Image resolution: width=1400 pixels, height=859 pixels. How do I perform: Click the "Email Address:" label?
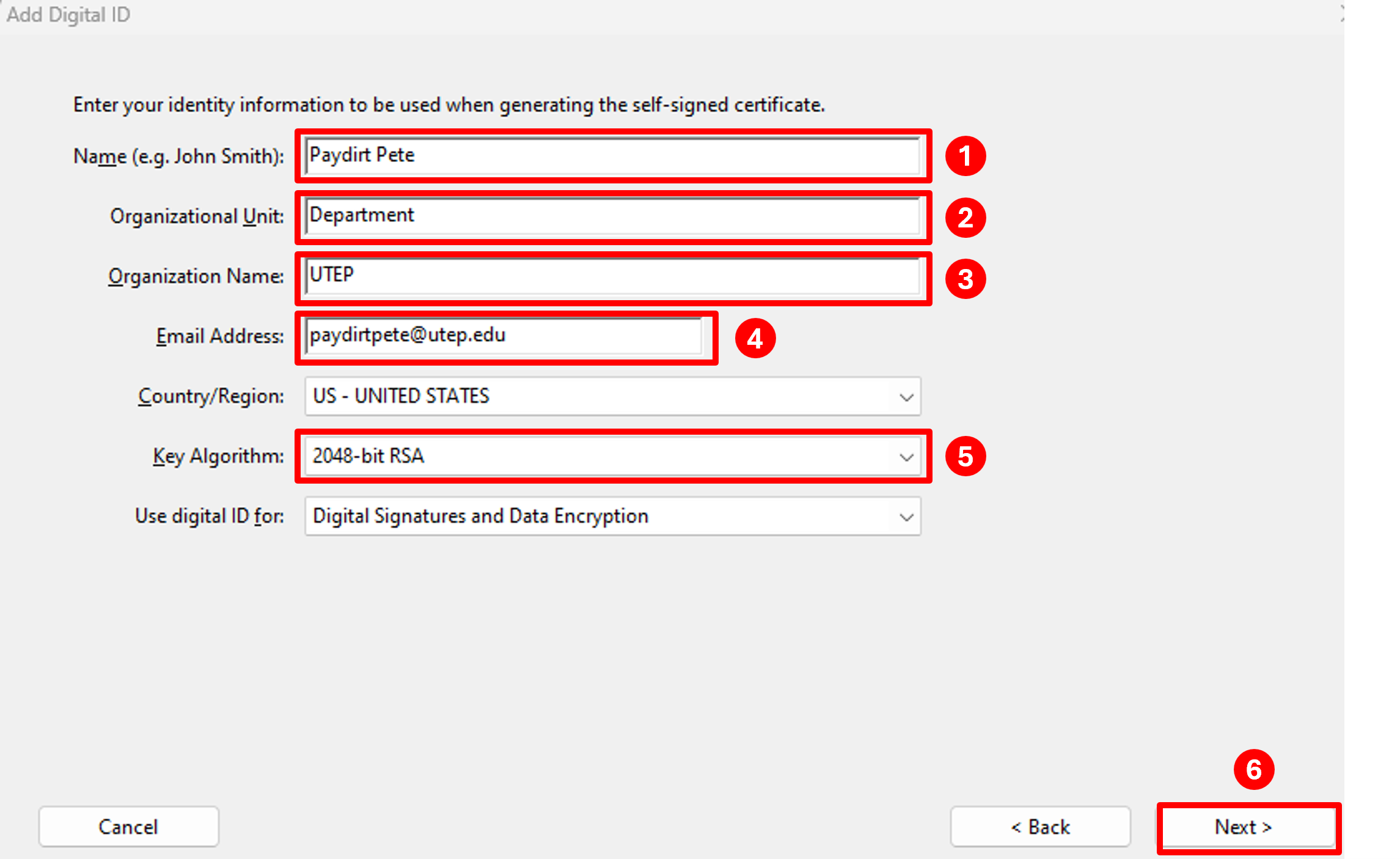click(220, 336)
